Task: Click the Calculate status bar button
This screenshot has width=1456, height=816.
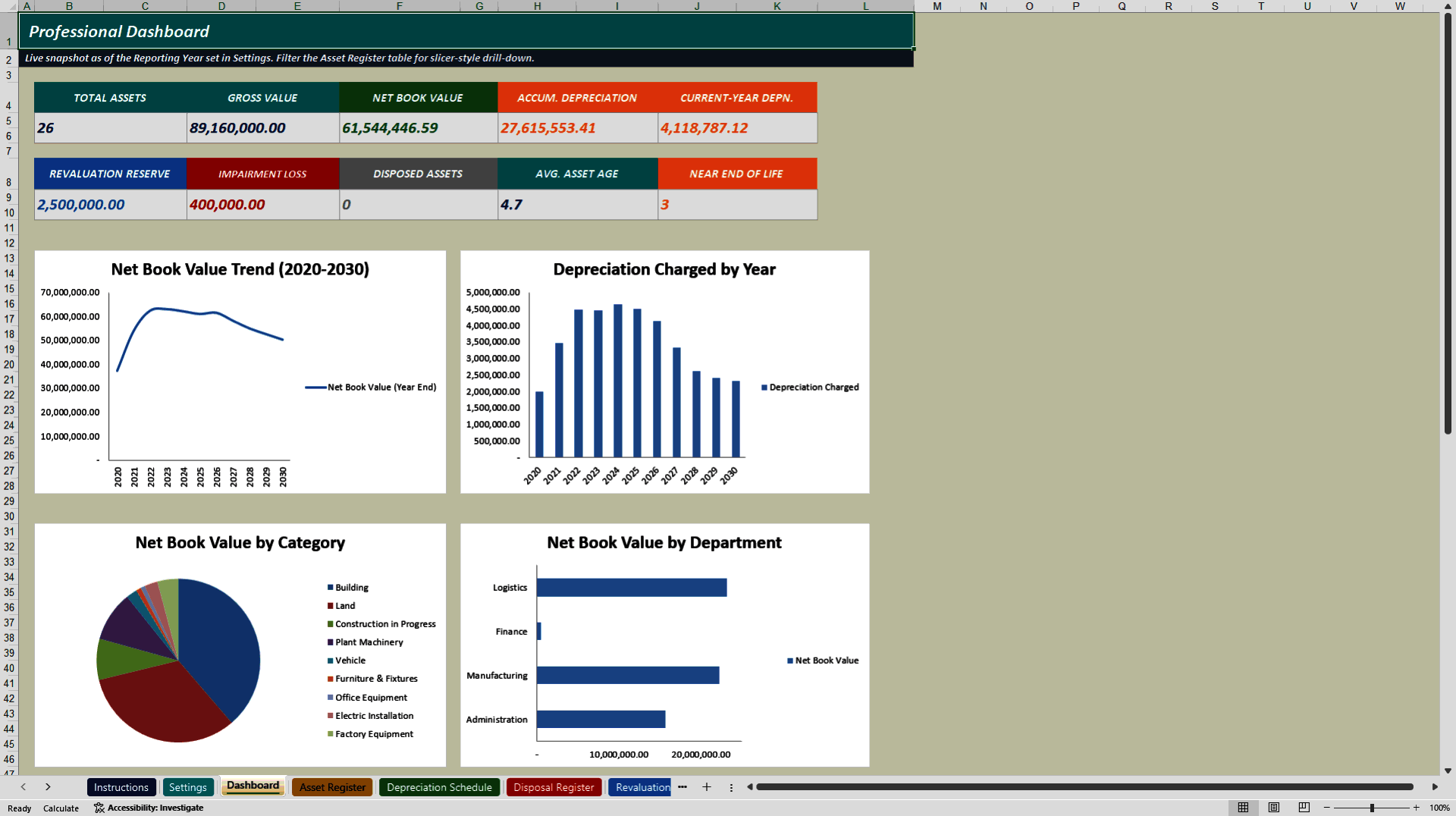Action: coord(61,808)
